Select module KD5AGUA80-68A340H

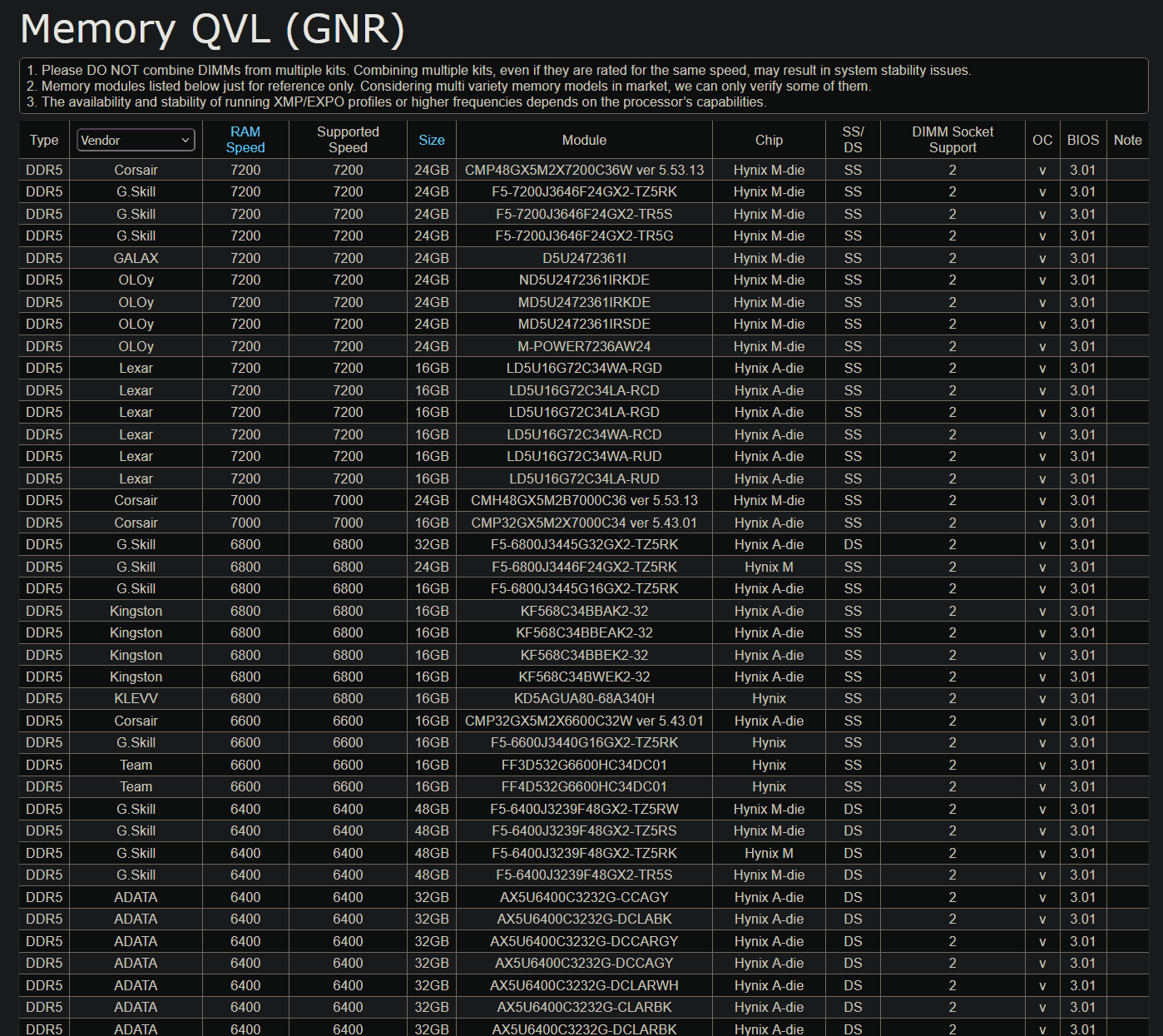(584, 698)
